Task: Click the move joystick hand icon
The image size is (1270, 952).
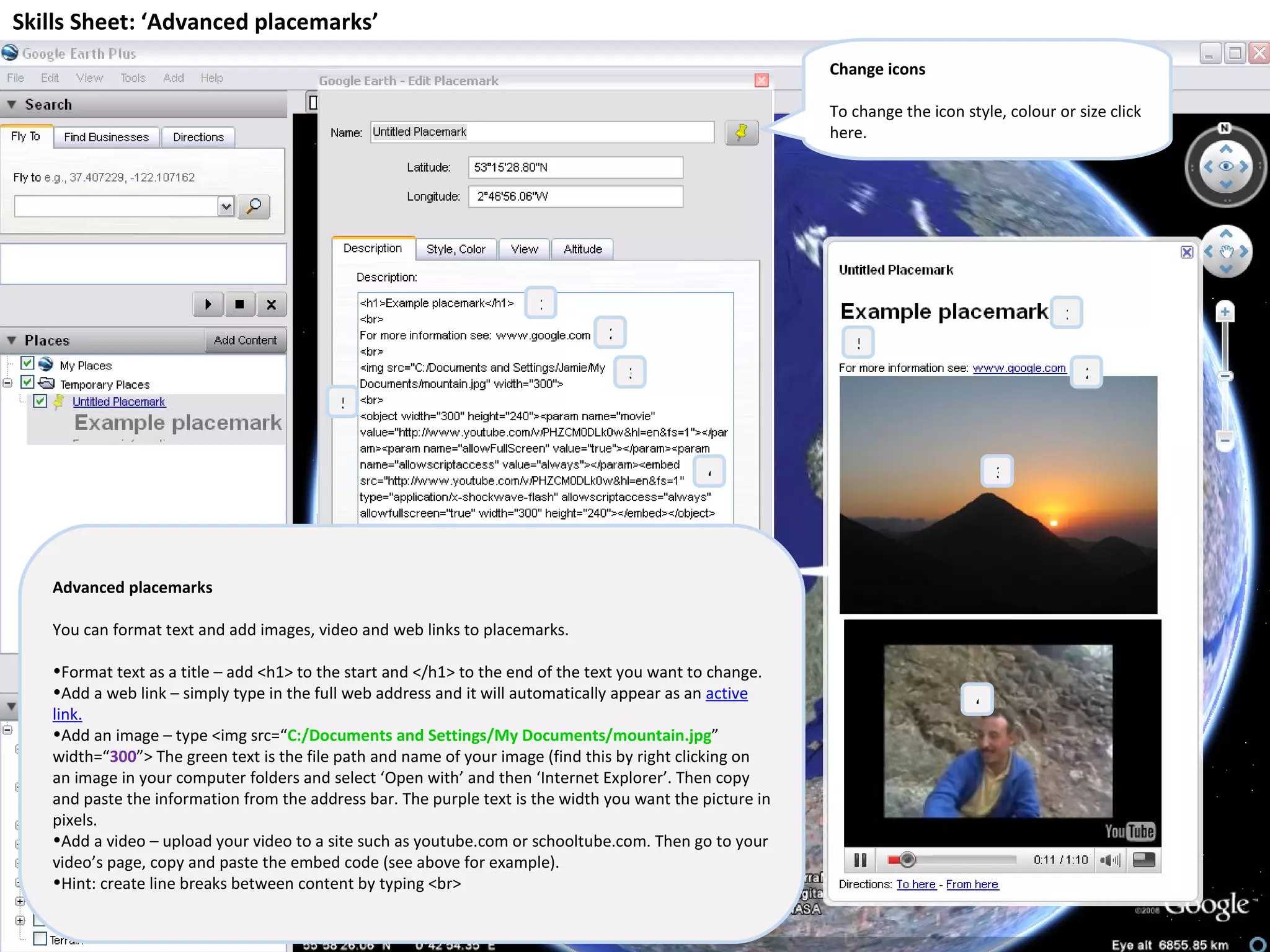Action: pos(1226,251)
